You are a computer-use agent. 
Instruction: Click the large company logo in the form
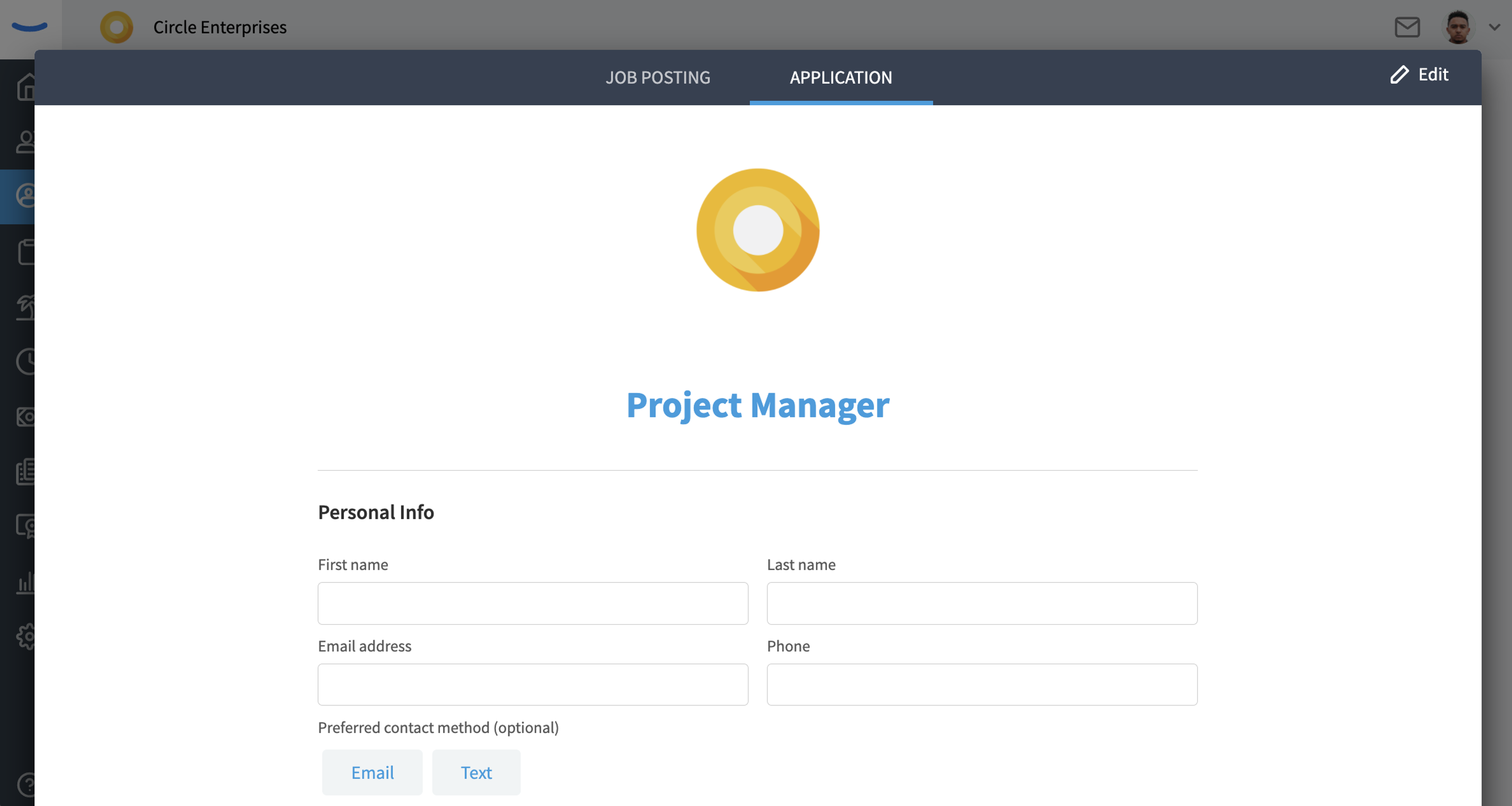(758, 230)
